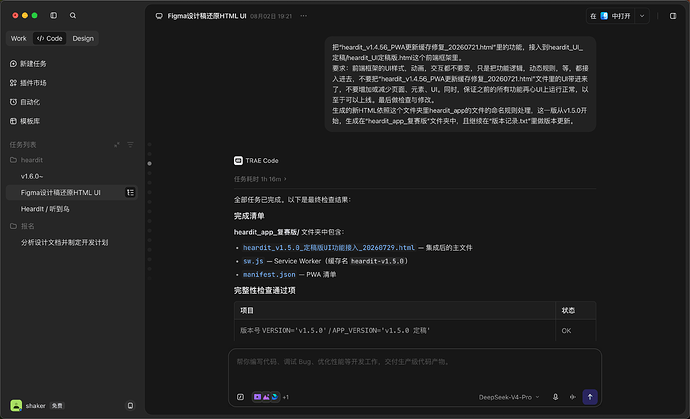Open the task list filter icon
This screenshot has height=419, width=690.
tap(130, 145)
